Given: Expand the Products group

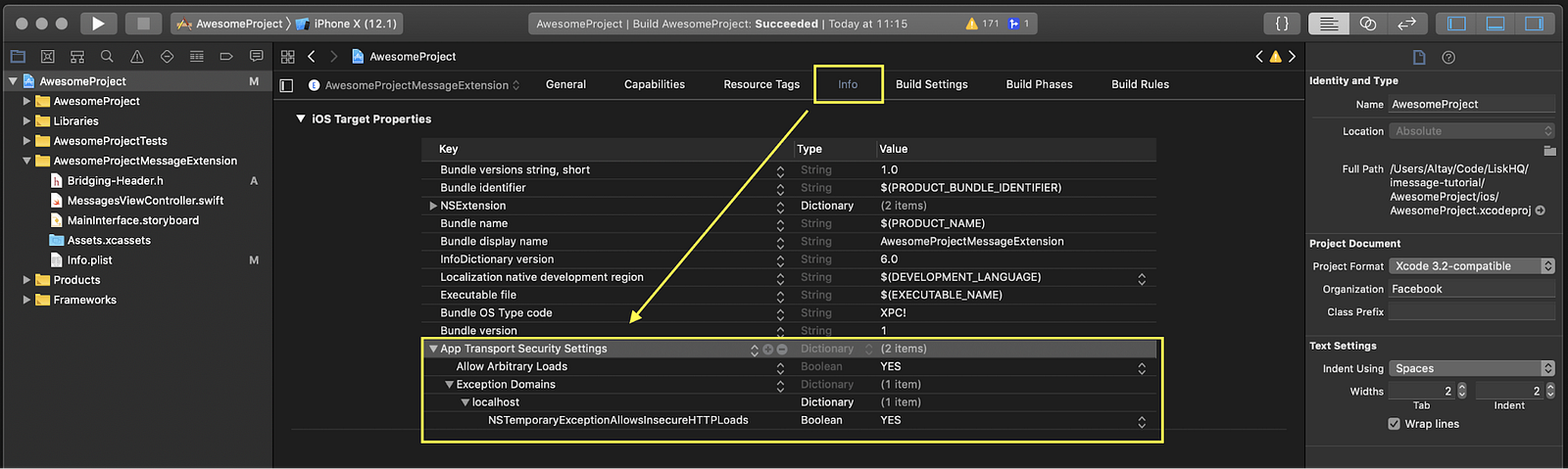Looking at the screenshot, I should point(26,280).
